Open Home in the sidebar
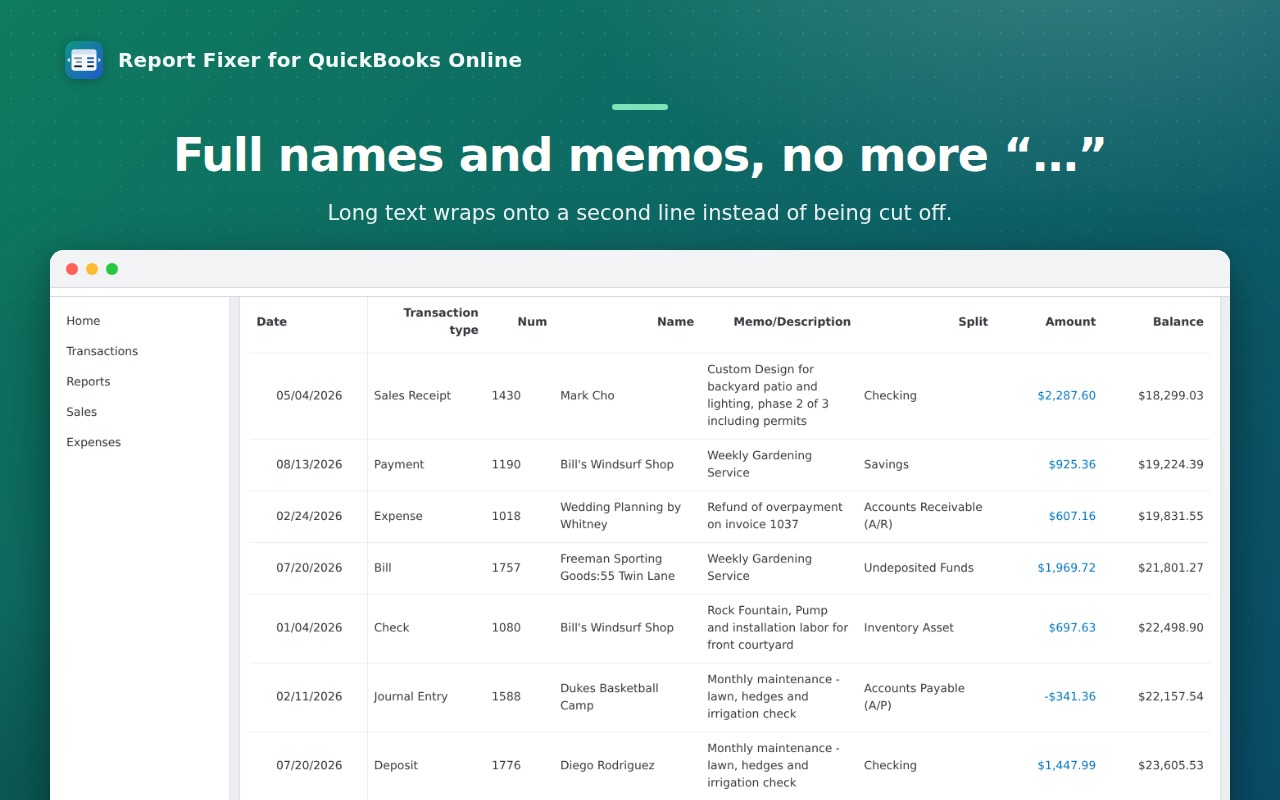This screenshot has width=1280, height=800. click(83, 321)
